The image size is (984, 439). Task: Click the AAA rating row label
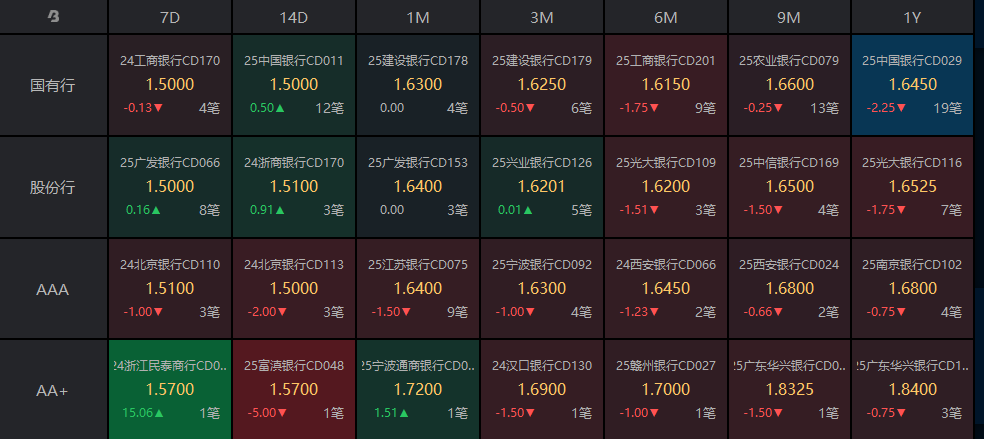53,289
